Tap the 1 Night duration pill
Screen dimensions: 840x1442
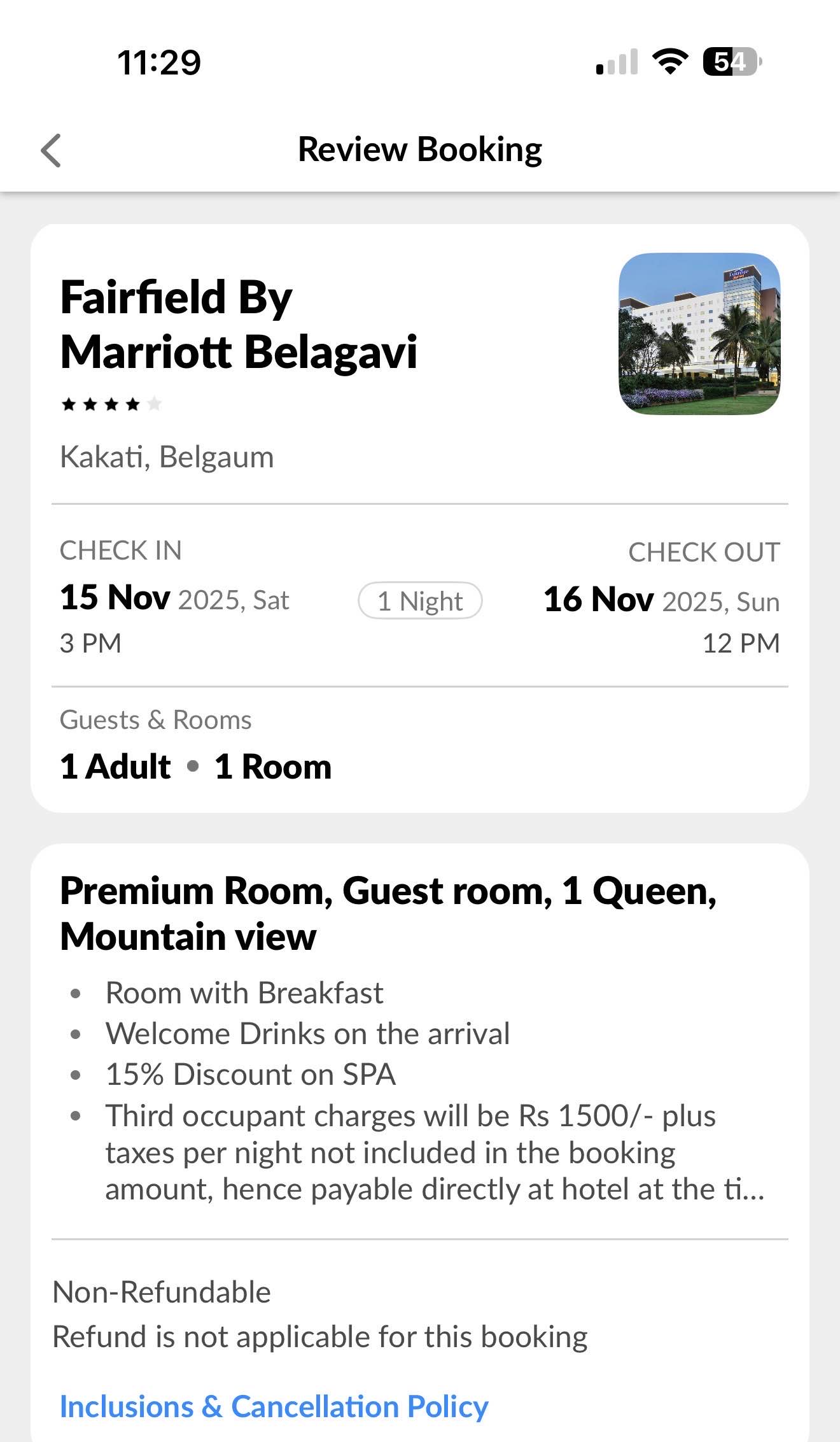(x=420, y=600)
